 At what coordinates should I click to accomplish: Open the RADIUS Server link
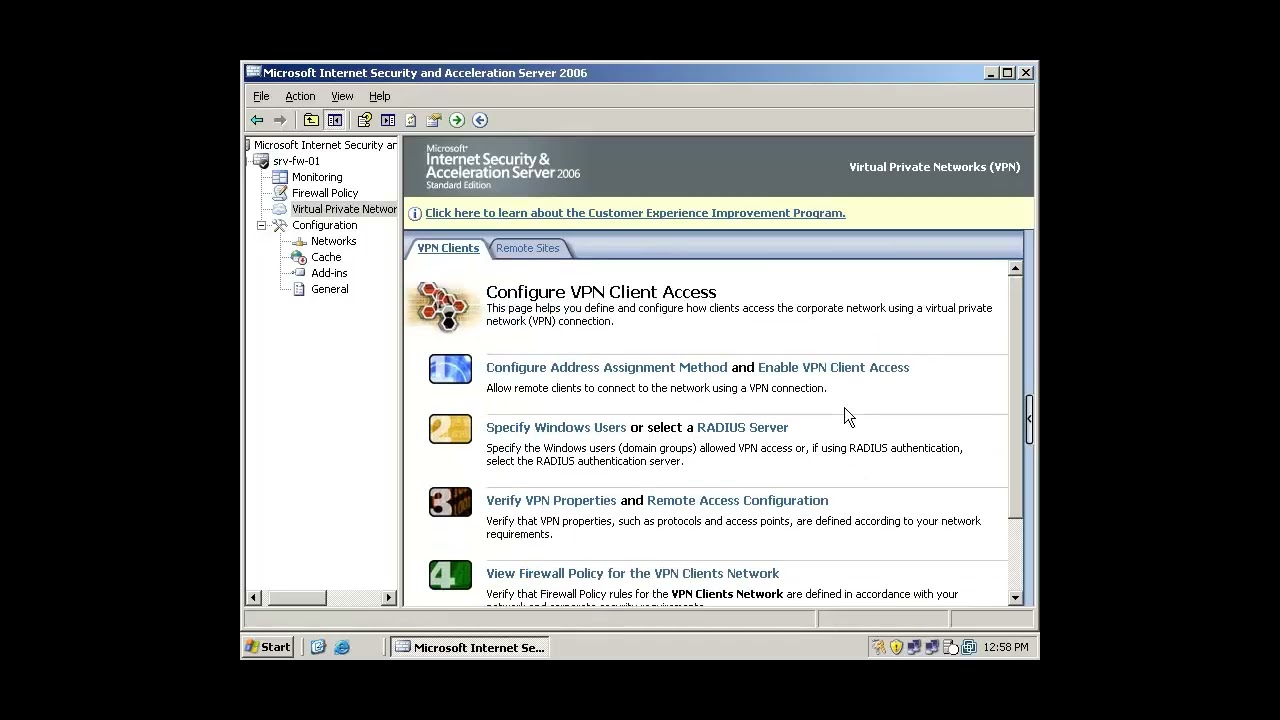(742, 427)
